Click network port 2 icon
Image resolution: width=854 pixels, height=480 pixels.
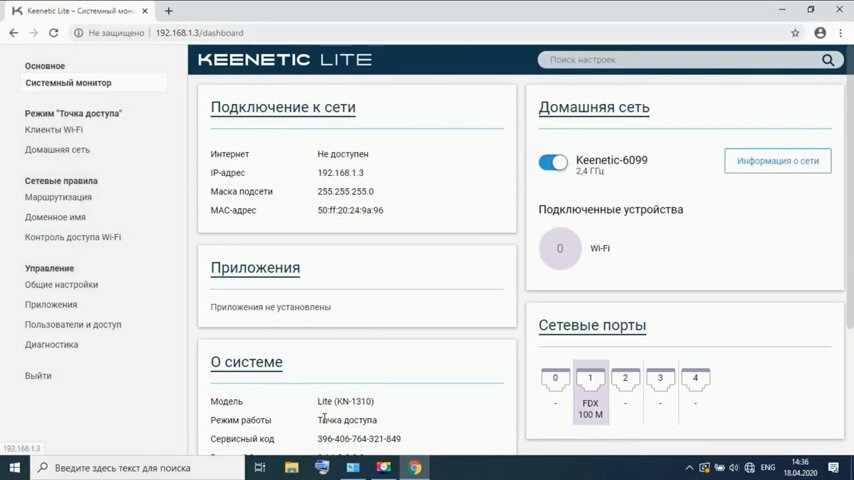[625, 379]
